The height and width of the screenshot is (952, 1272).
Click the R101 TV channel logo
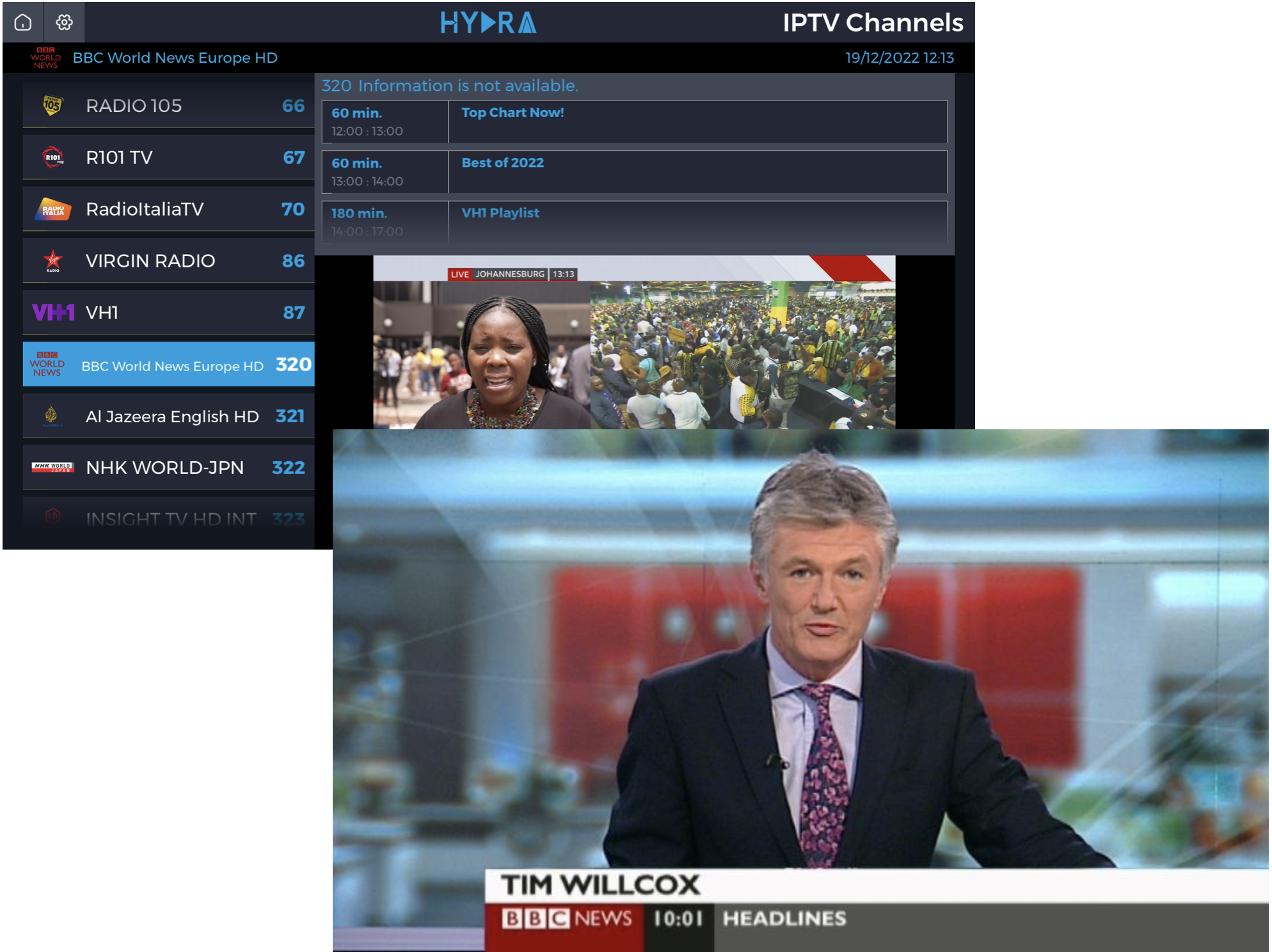(x=52, y=157)
